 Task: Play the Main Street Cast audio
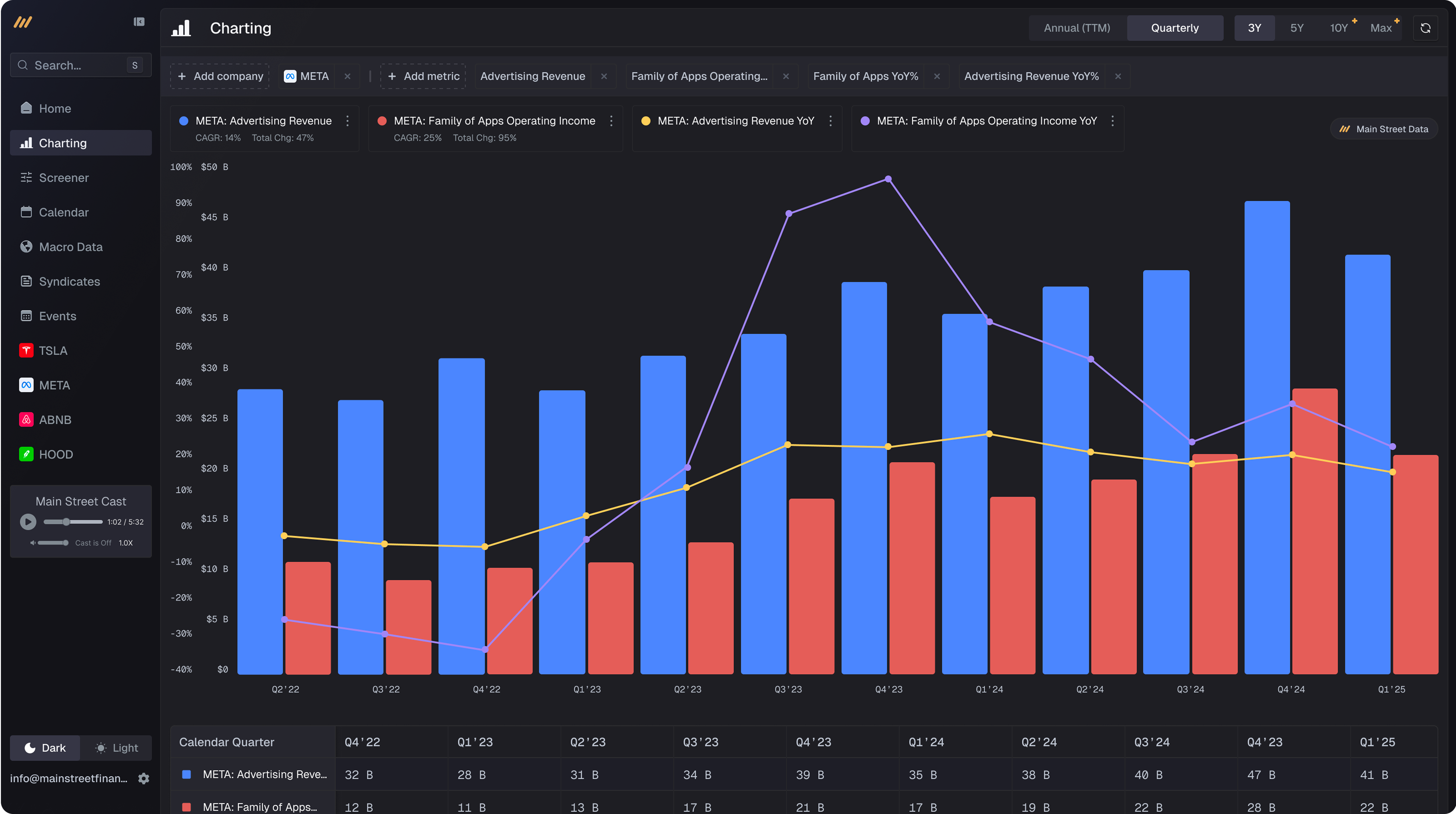pos(28,522)
